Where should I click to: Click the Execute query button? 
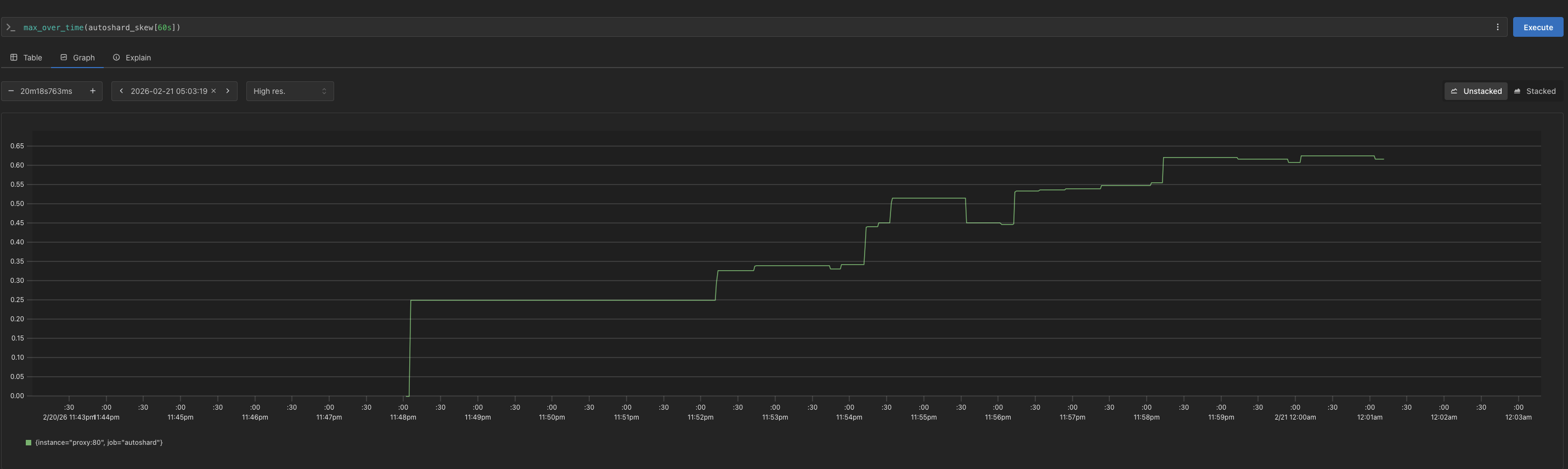coord(1538,27)
